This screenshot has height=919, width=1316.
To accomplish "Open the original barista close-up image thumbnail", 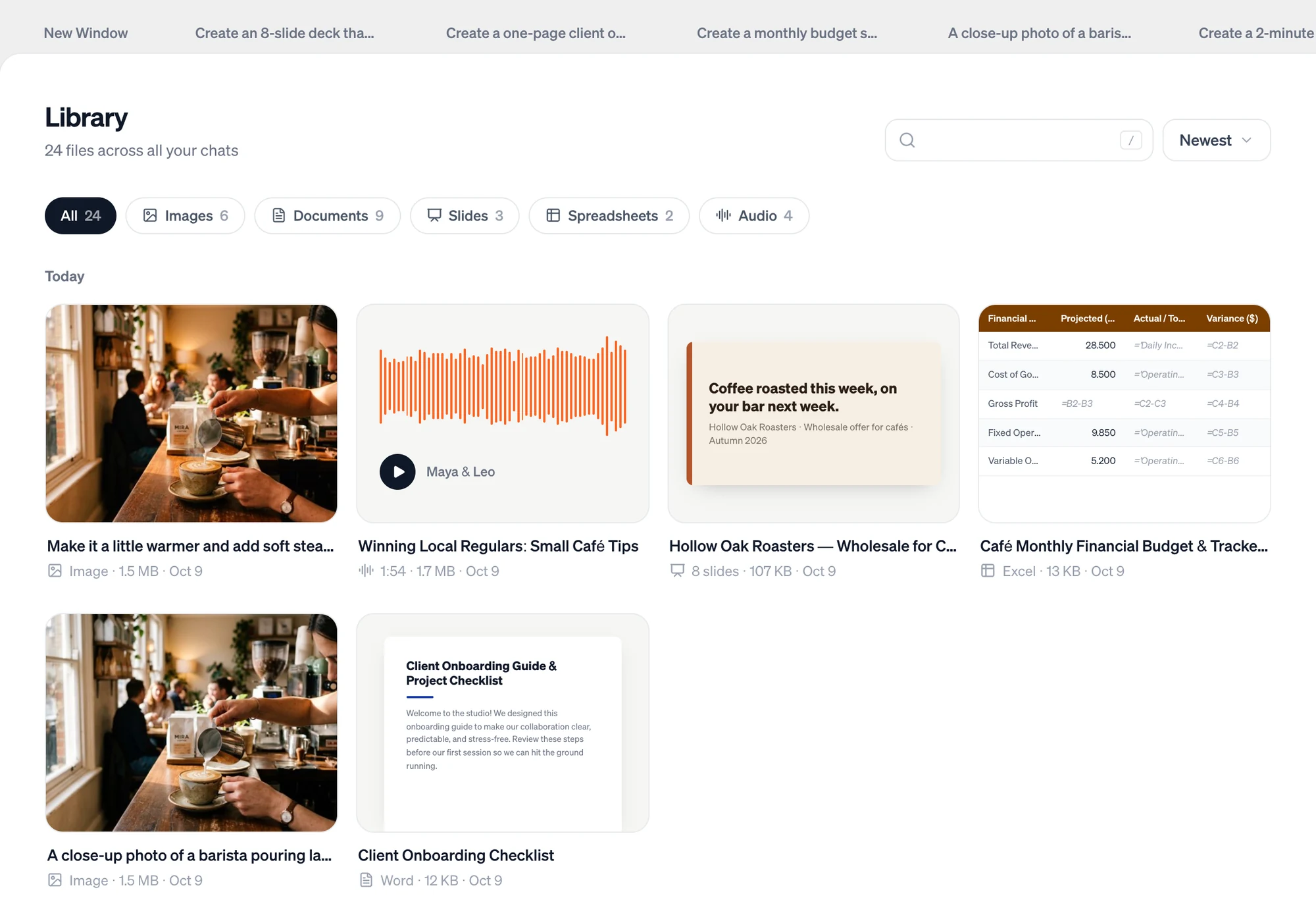I will coord(191,723).
